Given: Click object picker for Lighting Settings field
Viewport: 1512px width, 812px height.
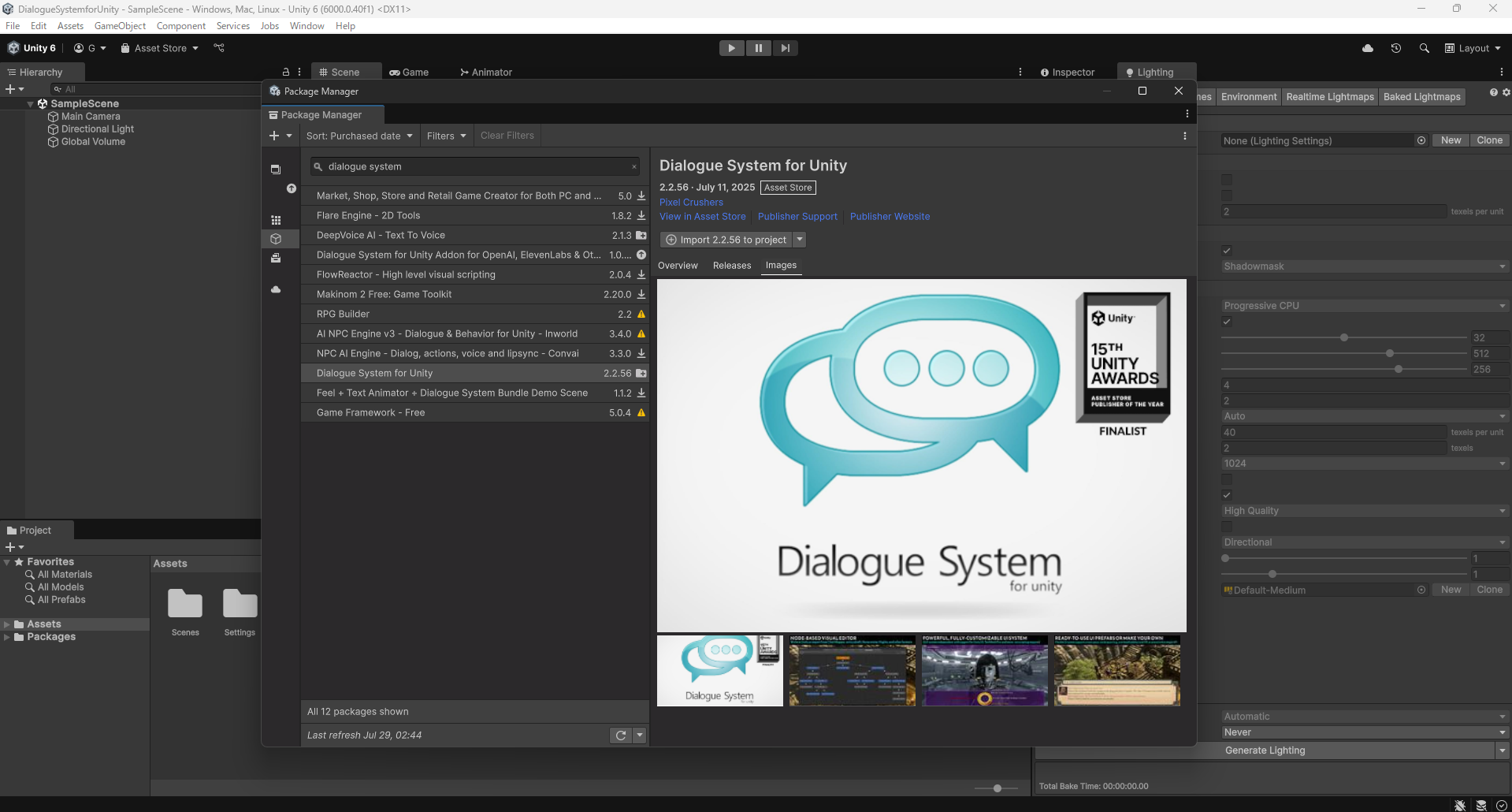Looking at the screenshot, I should click(x=1421, y=140).
